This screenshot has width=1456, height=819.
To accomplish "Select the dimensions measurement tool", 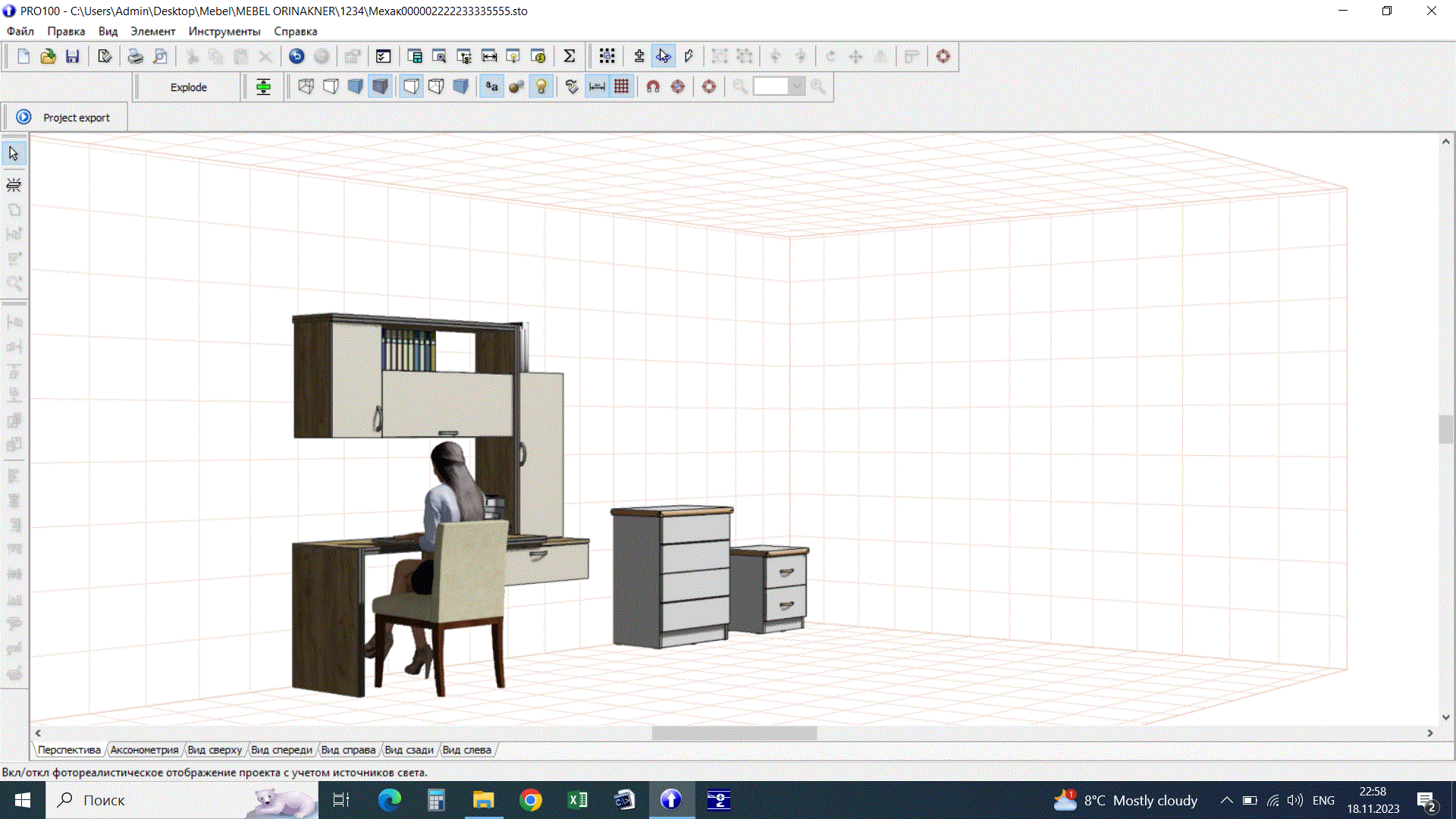I will [x=597, y=86].
